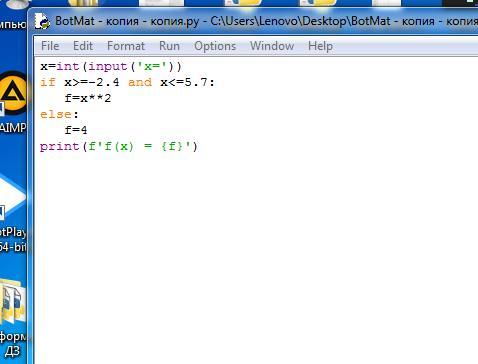Place cursor after f=4

click(88, 130)
